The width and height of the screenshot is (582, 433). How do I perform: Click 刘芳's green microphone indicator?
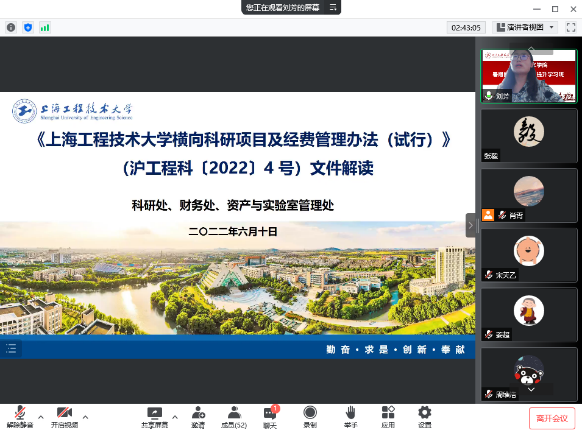[489, 96]
